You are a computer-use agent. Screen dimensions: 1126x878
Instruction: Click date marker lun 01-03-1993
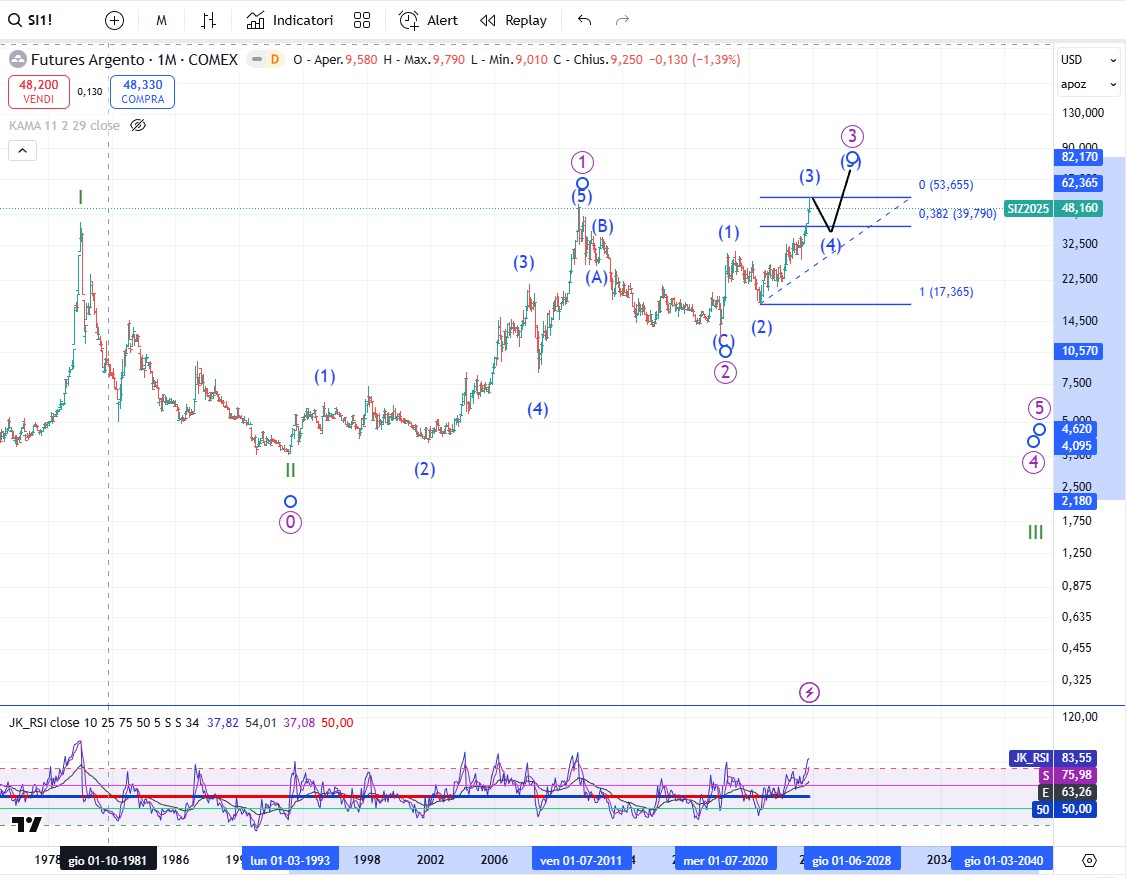(290, 860)
